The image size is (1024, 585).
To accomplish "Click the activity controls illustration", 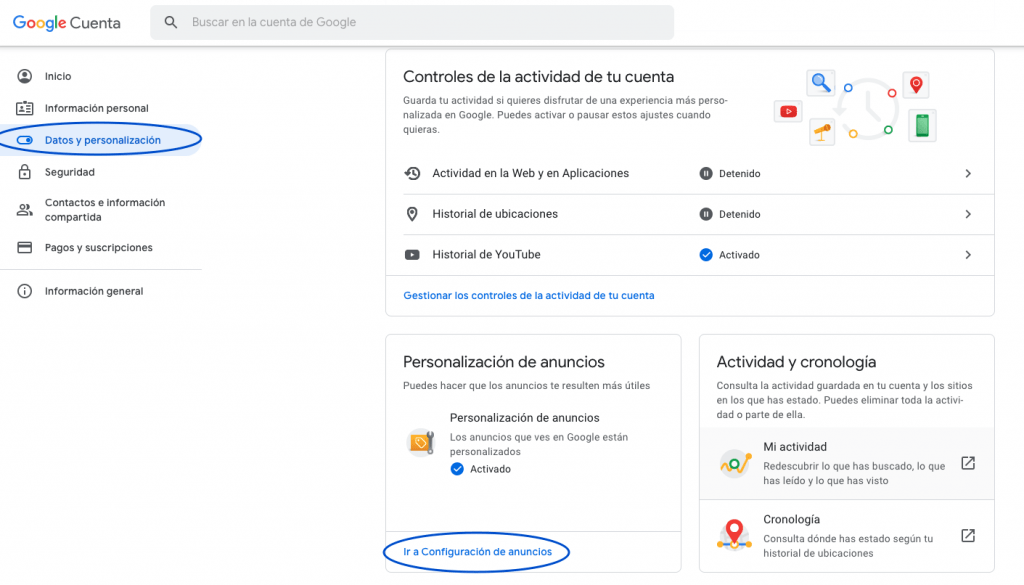I will click(856, 108).
